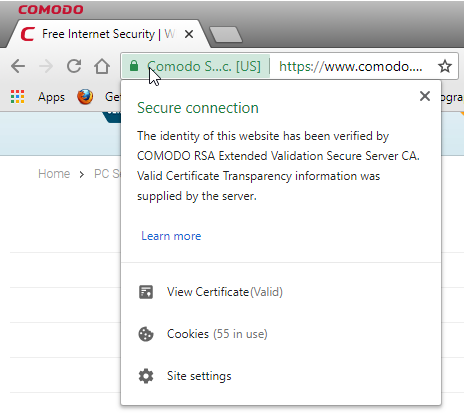Viewport: 464px width, 415px height.
Task: Click the Firefox bookmark icon
Action: click(85, 97)
